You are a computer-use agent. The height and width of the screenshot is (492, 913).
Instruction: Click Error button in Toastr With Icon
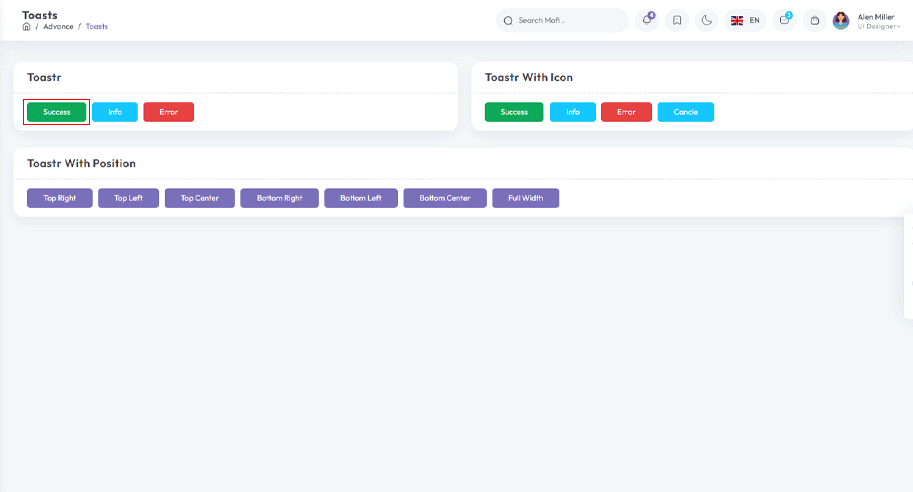click(626, 112)
